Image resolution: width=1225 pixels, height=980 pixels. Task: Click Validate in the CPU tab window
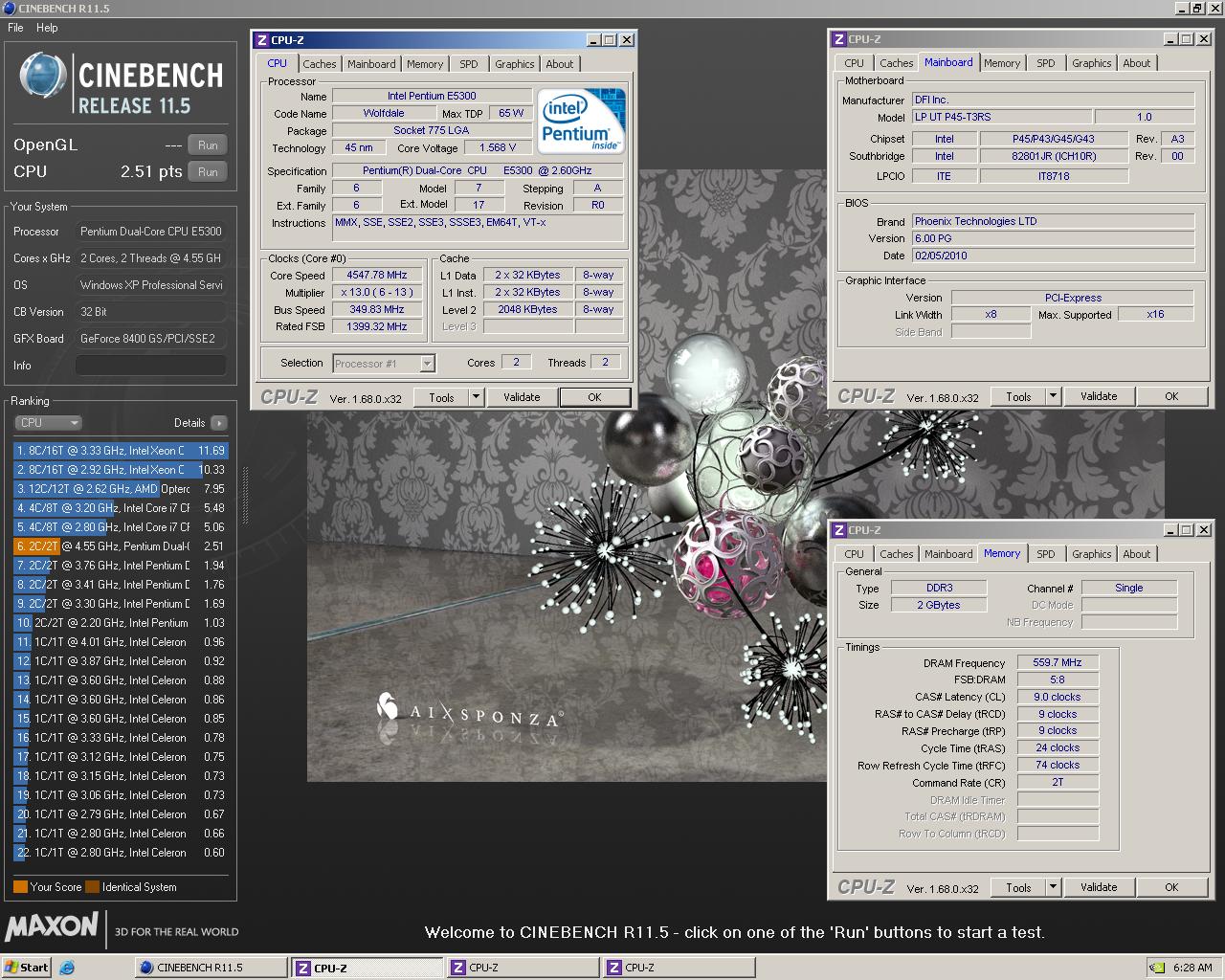(522, 397)
